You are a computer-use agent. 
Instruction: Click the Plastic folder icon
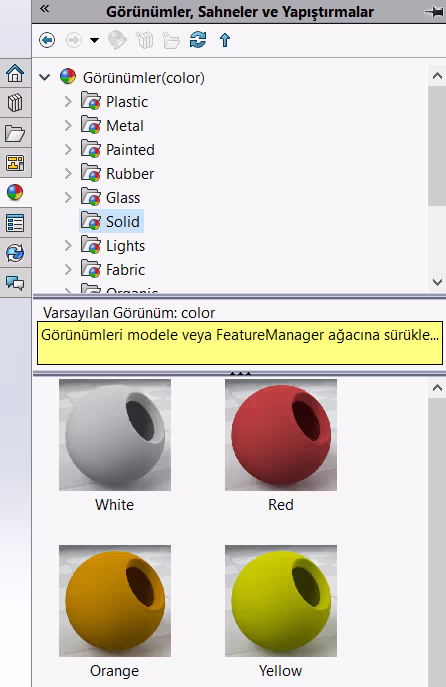(91, 101)
